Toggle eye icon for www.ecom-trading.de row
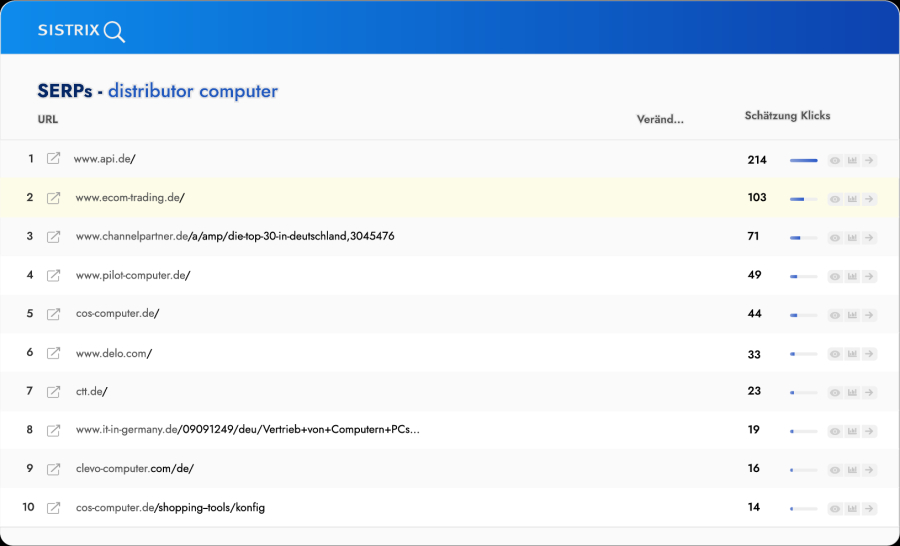This screenshot has width=900, height=546. click(835, 199)
